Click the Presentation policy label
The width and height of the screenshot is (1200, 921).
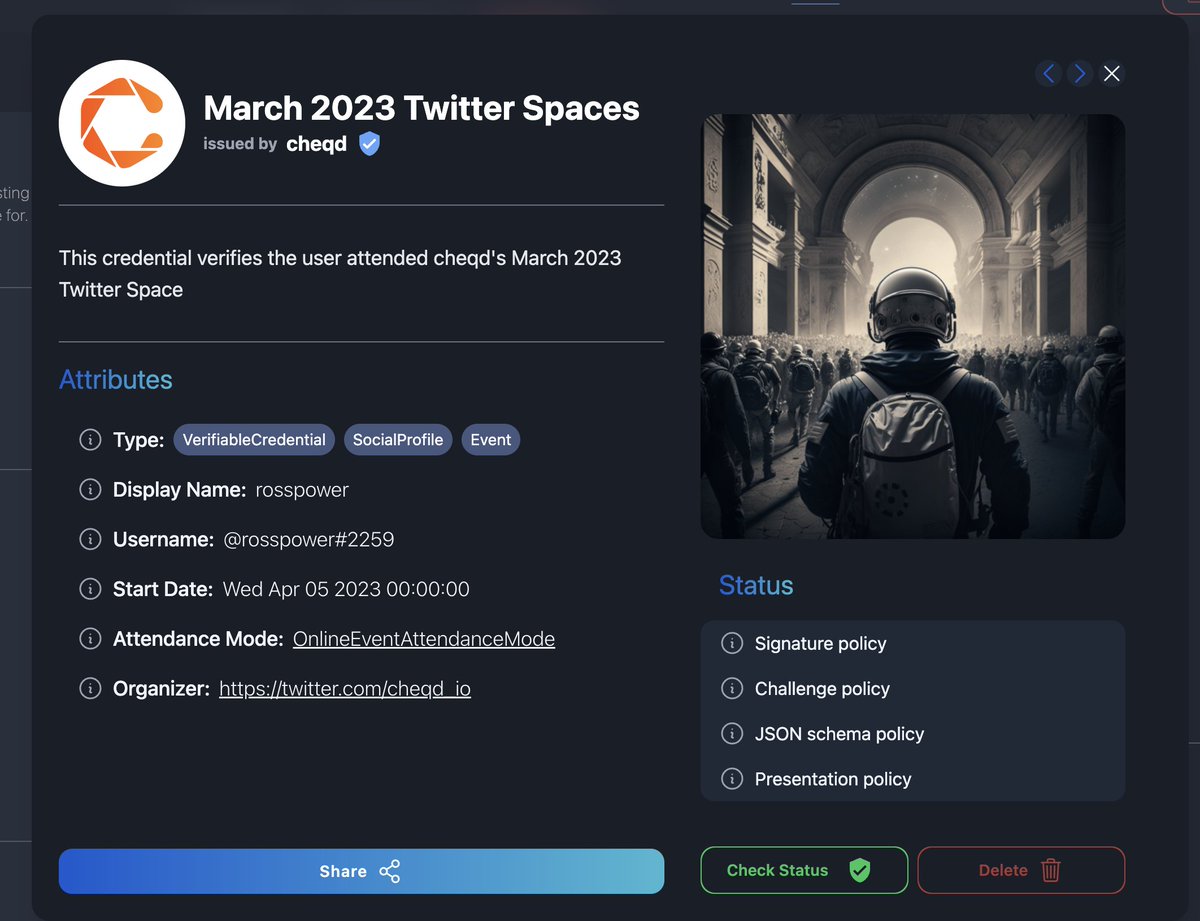833,778
